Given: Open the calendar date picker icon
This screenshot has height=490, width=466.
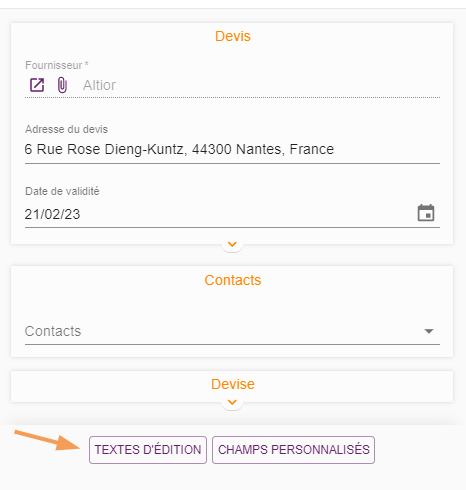Looking at the screenshot, I should pos(426,213).
